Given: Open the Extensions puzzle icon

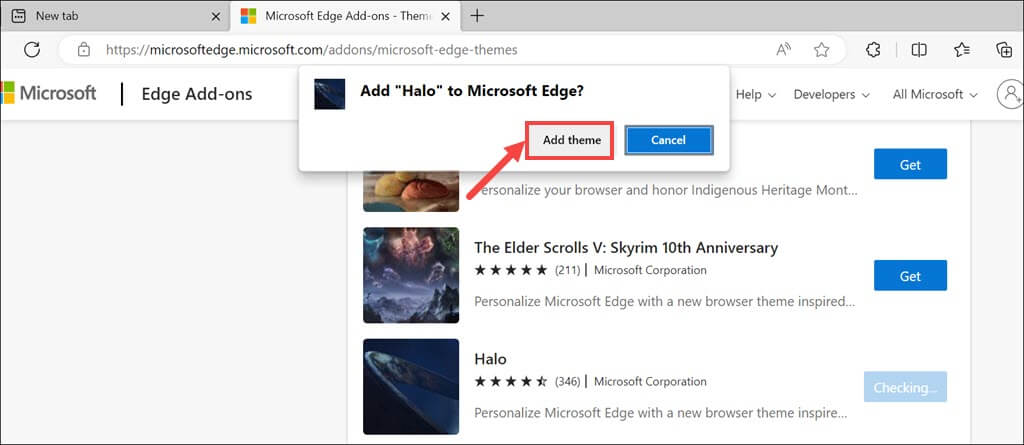Looking at the screenshot, I should [873, 50].
